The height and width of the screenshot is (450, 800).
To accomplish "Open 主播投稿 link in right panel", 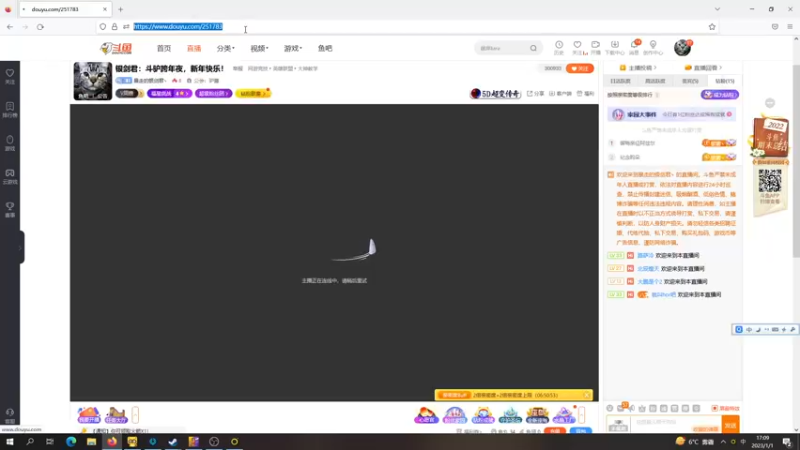I will click(638, 67).
